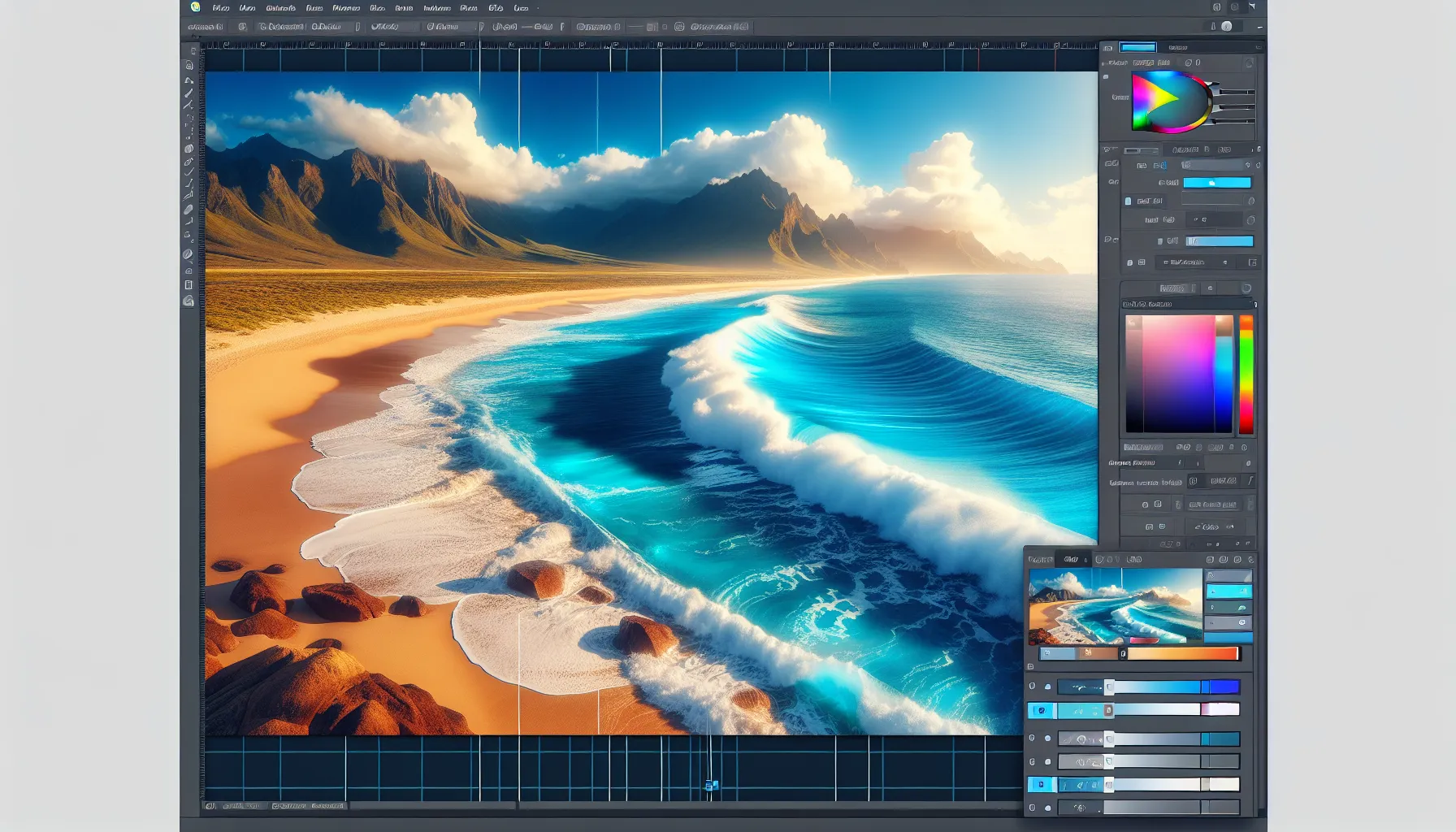Click the cyan property bar under the color wheel
The width and height of the screenshot is (1456, 832).
pos(1216,183)
